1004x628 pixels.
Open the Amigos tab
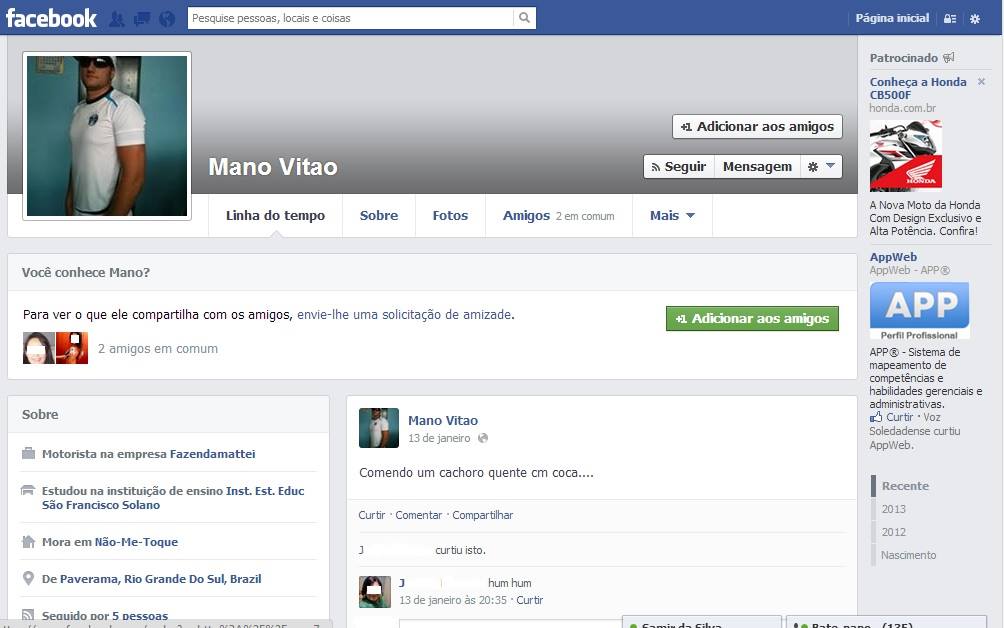pyautogui.click(x=526, y=215)
